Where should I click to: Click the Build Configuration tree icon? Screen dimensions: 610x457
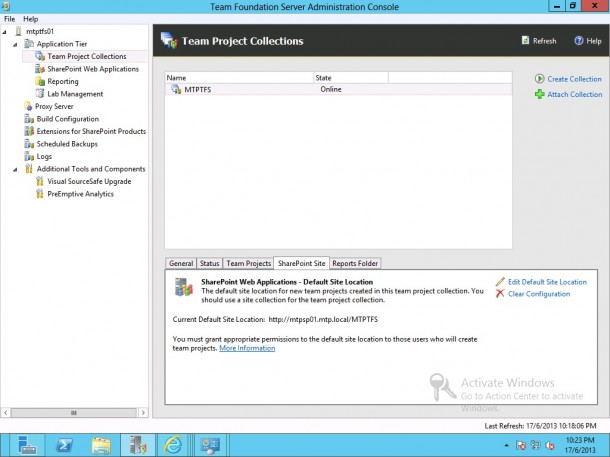pyautogui.click(x=29, y=119)
